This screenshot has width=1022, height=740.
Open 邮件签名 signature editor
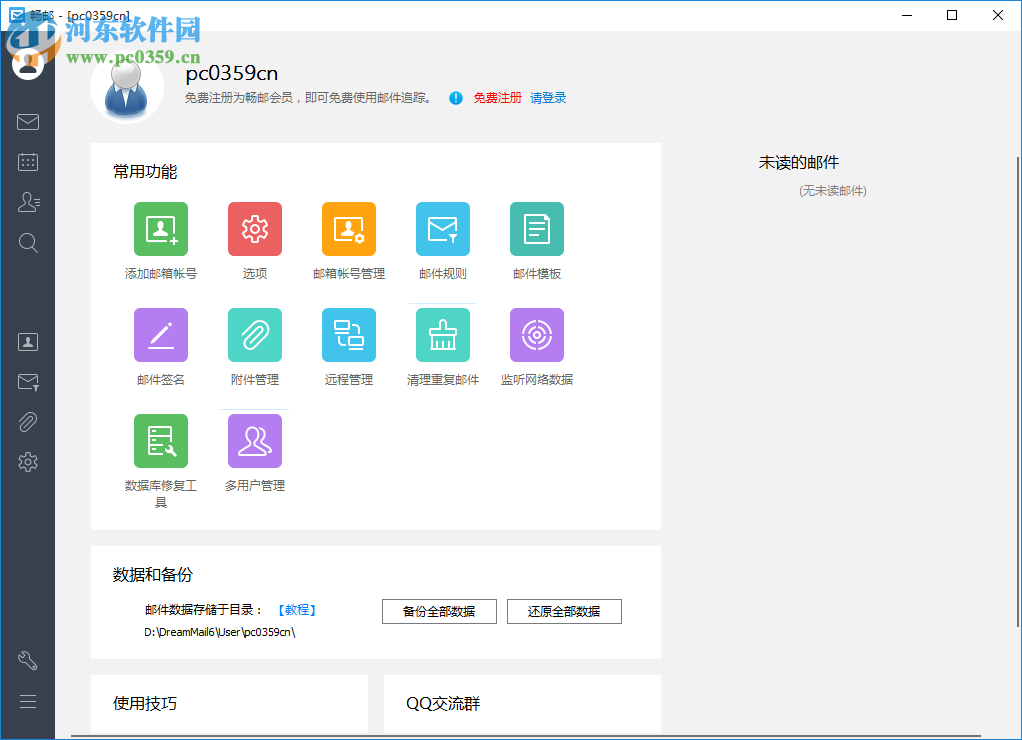[x=160, y=334]
